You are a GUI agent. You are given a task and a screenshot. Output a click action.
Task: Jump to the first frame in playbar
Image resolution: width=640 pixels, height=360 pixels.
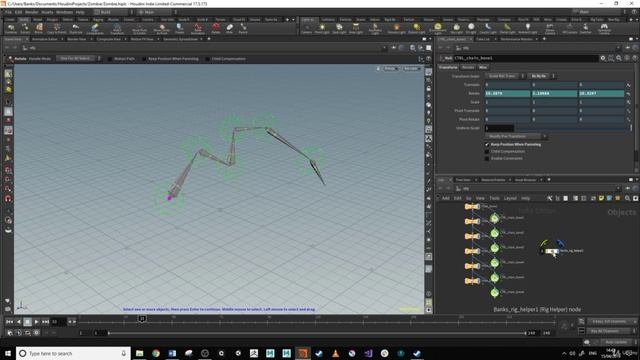[x=9, y=322]
